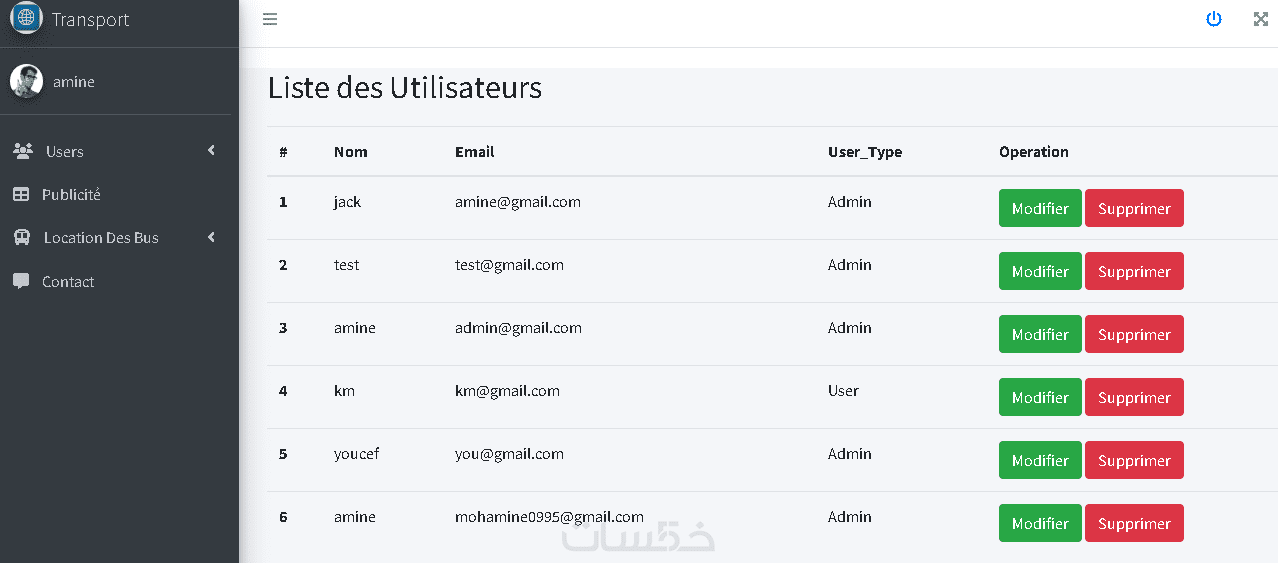
Task: Click Supprimer for admin@gmail.com row
Action: pos(1134,335)
